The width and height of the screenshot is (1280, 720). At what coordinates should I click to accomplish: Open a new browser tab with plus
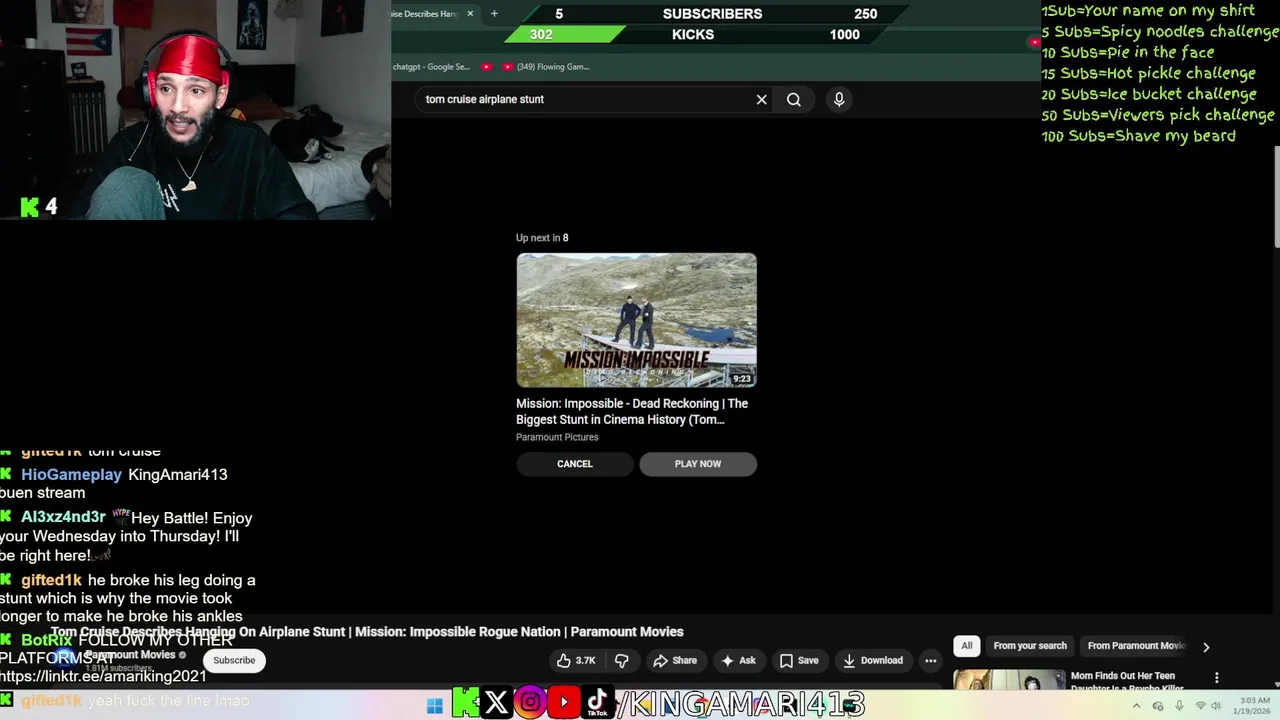click(494, 14)
